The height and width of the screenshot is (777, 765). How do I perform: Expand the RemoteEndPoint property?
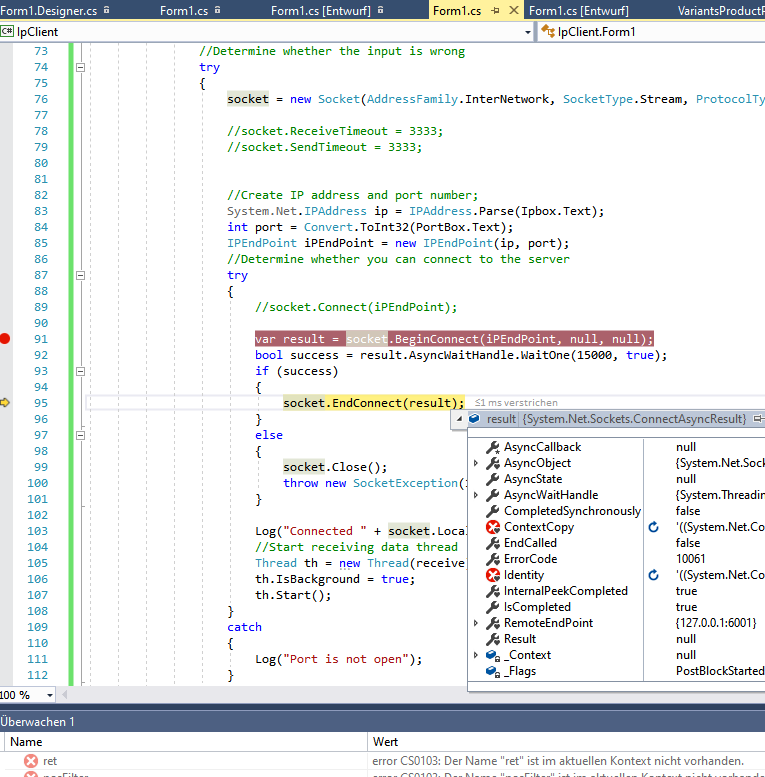tap(476, 623)
